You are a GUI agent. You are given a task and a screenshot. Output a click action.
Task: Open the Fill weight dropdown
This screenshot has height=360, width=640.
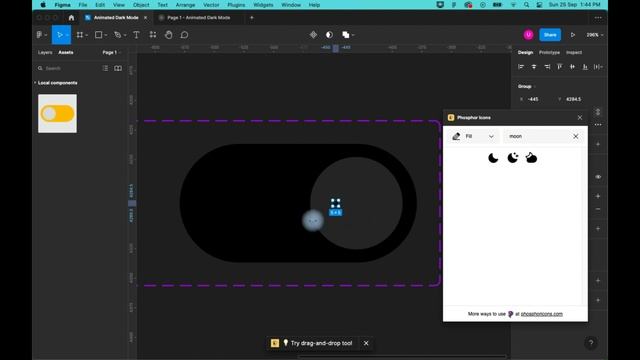tap(473, 136)
